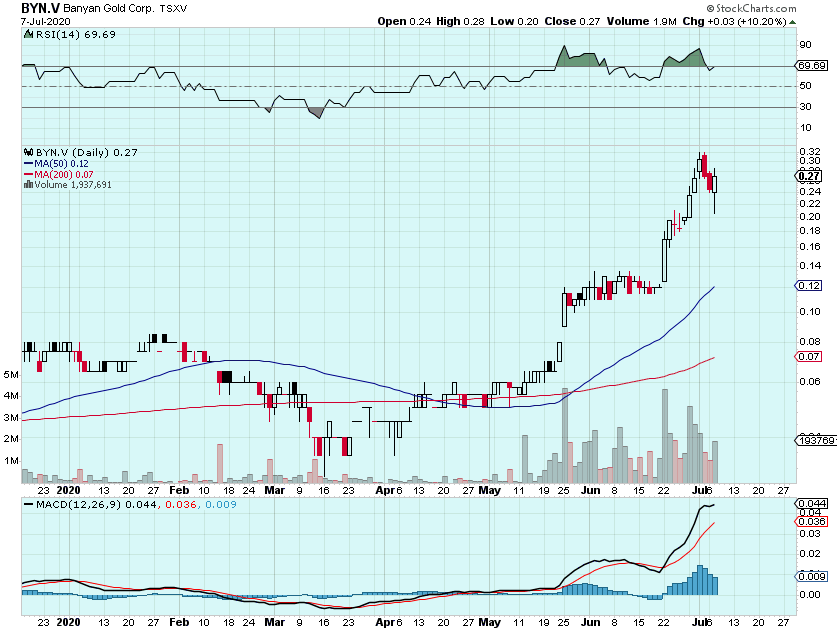The height and width of the screenshot is (628, 838).
Task: Click the Jun label on price chart axis
Action: (591, 490)
